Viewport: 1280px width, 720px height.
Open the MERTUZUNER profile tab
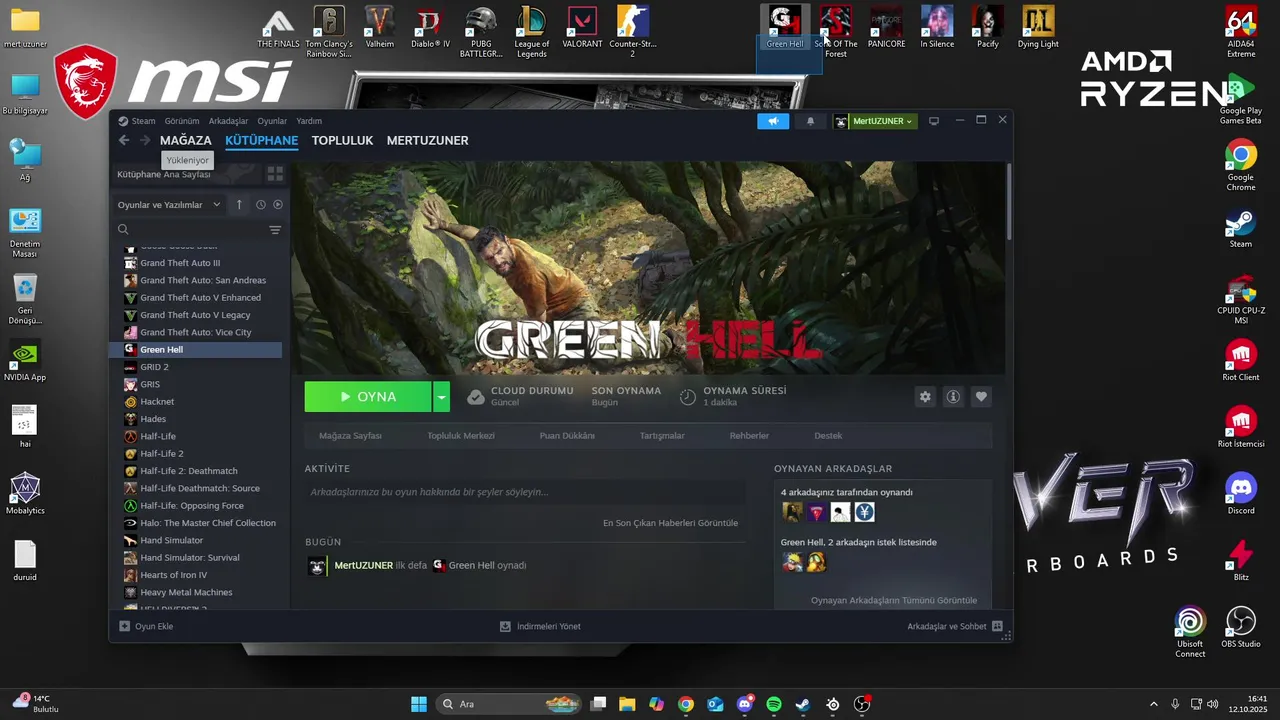(428, 141)
